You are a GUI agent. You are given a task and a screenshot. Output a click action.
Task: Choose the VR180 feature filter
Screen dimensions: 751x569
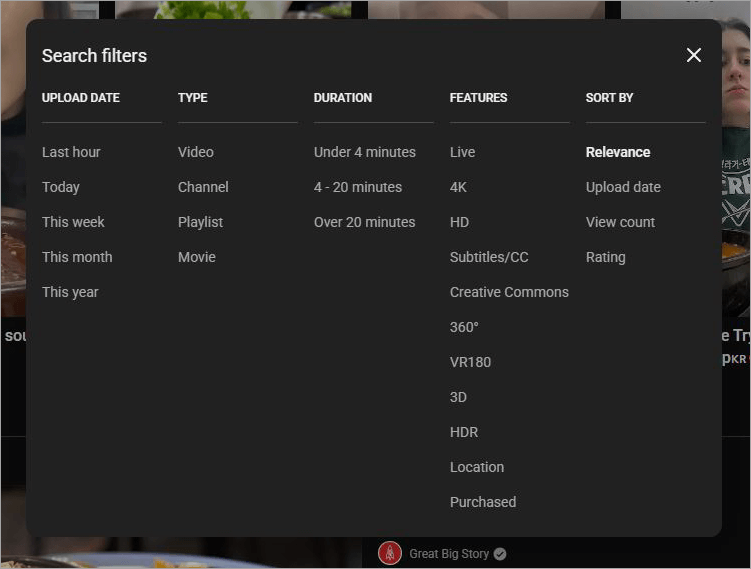coord(470,362)
